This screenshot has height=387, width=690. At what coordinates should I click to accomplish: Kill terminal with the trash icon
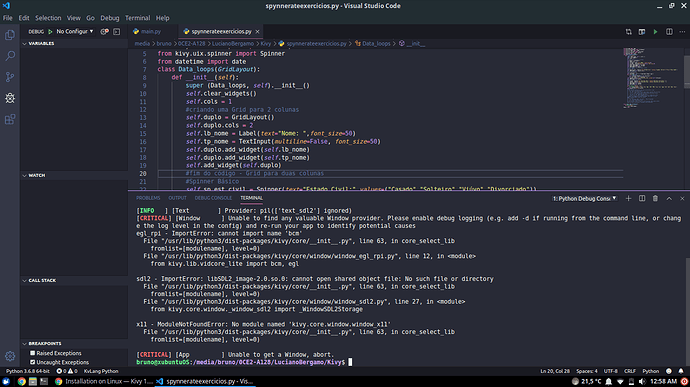[x=655, y=199]
